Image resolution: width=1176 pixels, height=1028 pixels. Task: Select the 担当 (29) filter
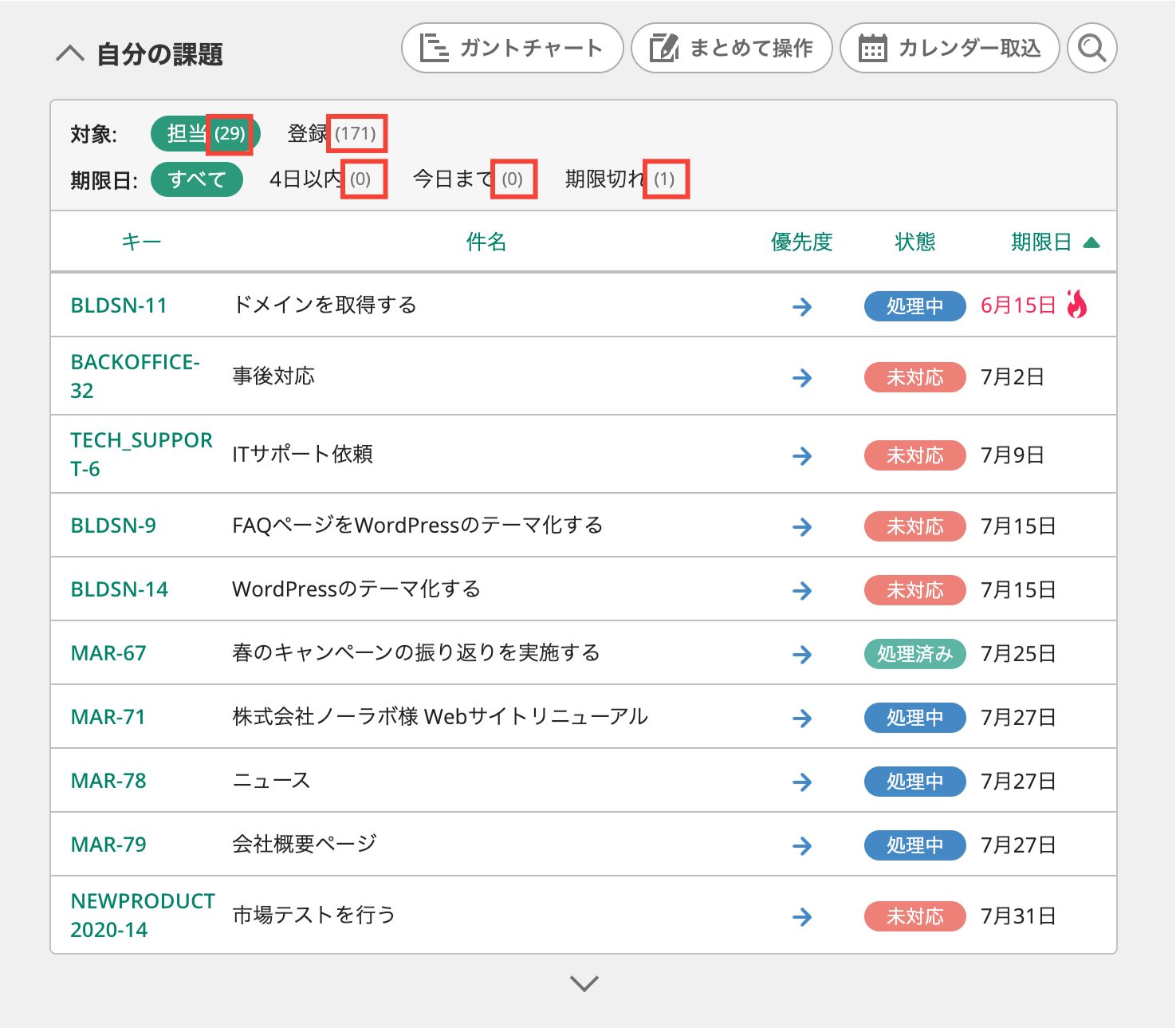coord(206,133)
